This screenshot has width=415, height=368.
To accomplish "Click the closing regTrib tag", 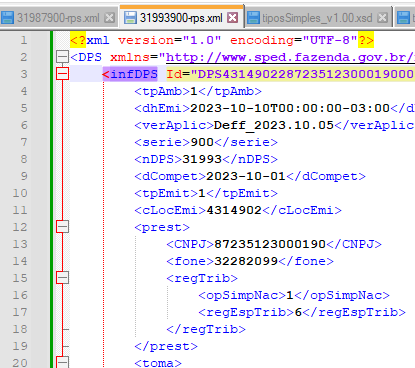I will point(206,329).
